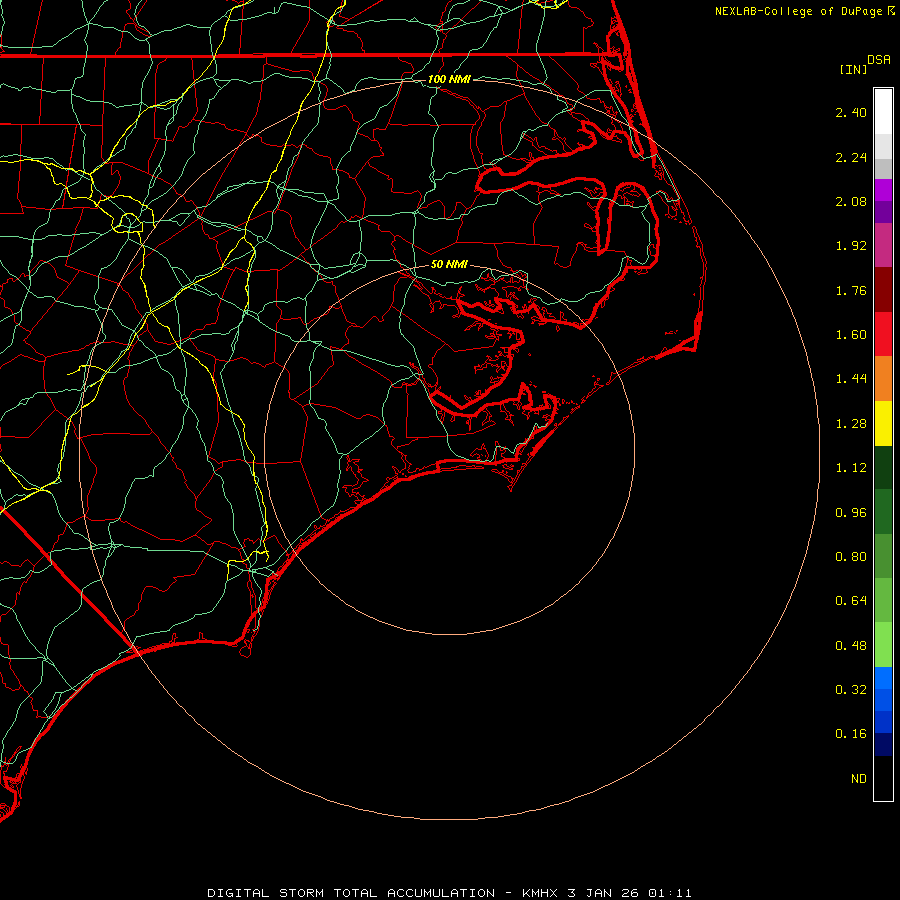900x900 pixels.
Task: Click the white swatch beside 2.40
Action: (x=883, y=112)
